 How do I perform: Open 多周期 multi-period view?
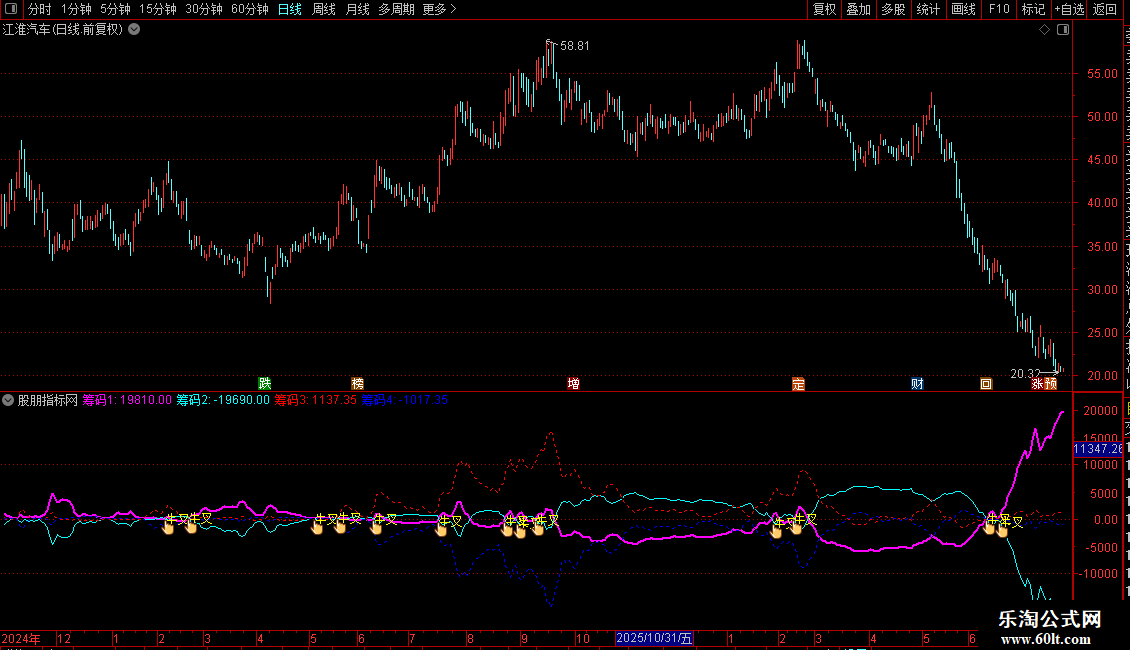(x=396, y=9)
